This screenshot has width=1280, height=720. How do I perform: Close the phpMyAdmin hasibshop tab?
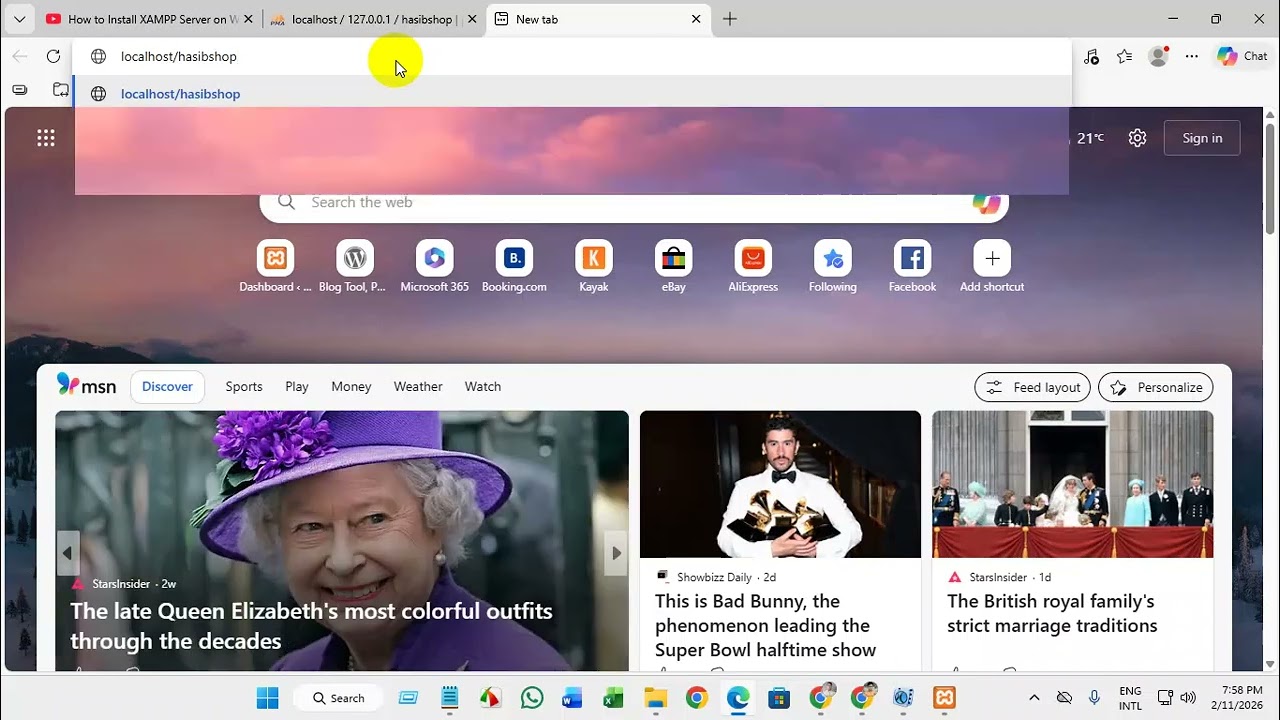[472, 19]
